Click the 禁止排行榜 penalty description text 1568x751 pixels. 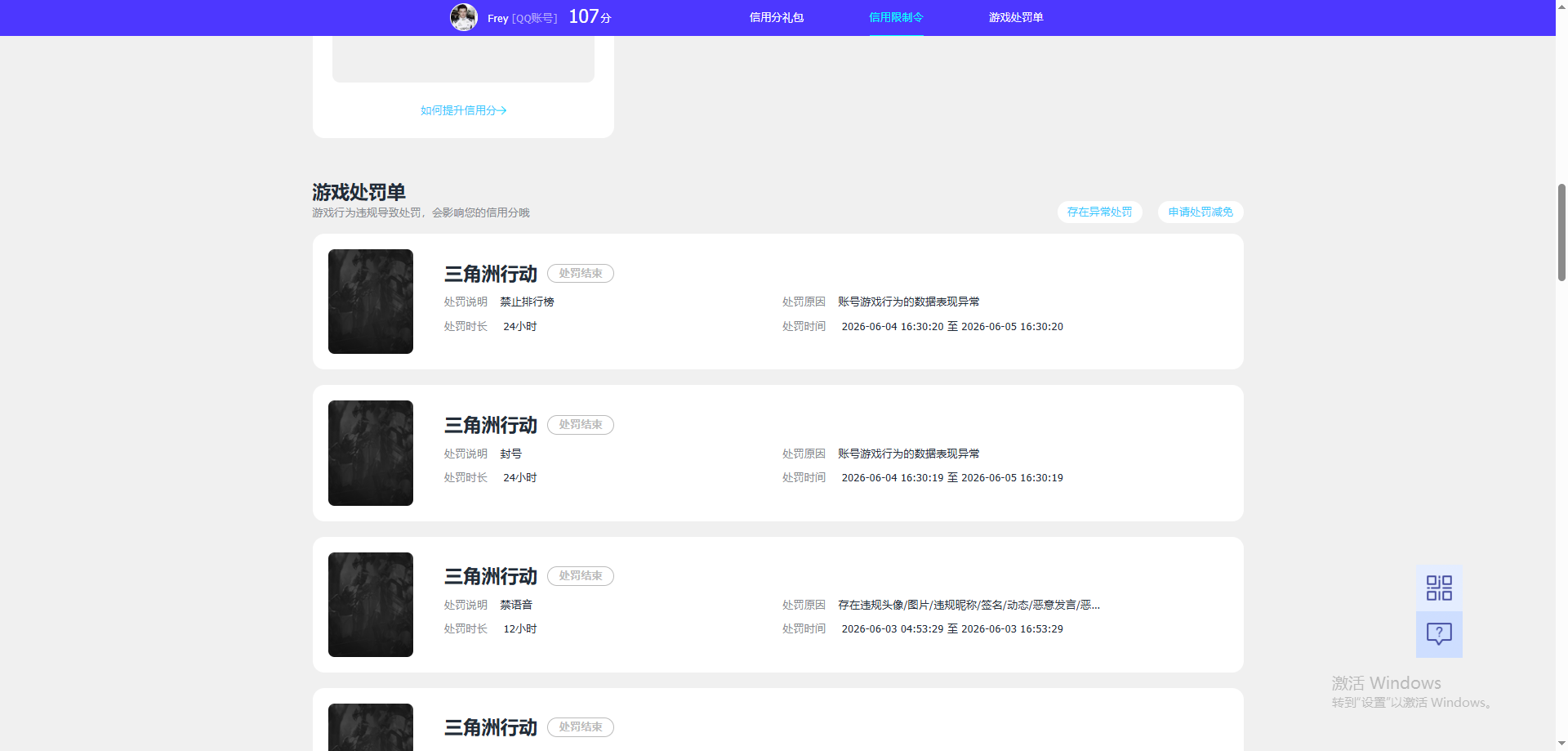pyautogui.click(x=527, y=302)
